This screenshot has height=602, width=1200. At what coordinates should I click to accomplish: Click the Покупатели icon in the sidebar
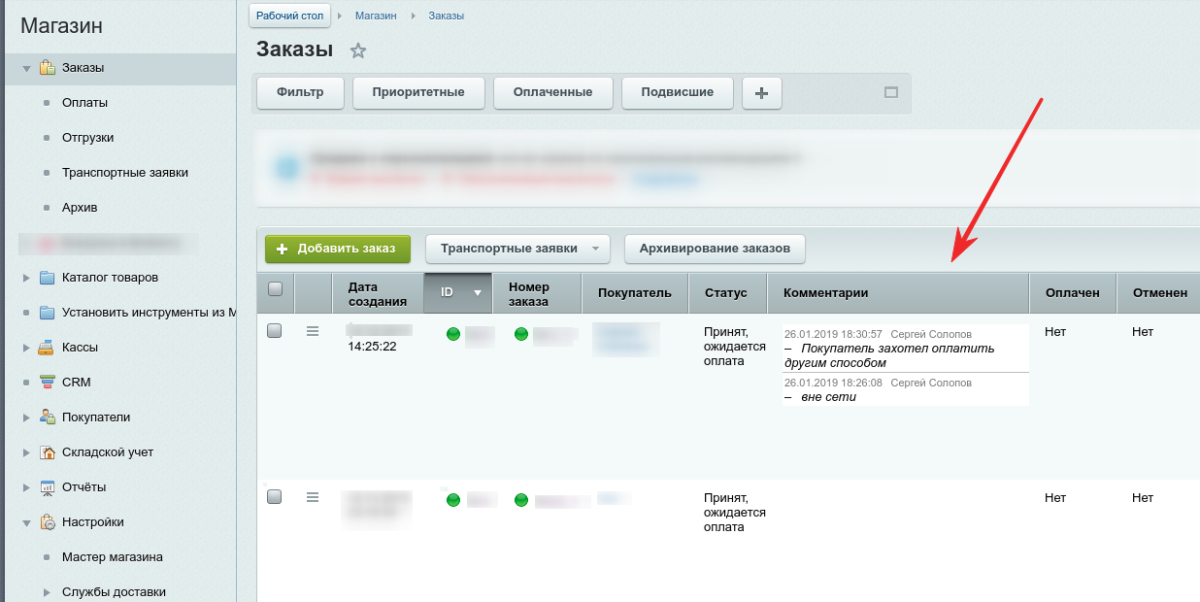(46, 417)
